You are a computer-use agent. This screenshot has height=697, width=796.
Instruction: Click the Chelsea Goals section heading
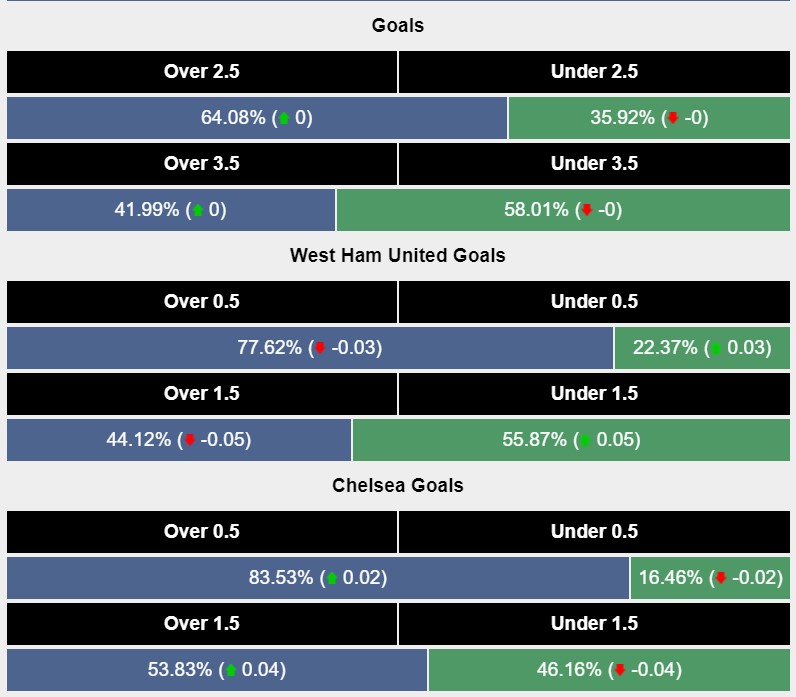coord(398,485)
